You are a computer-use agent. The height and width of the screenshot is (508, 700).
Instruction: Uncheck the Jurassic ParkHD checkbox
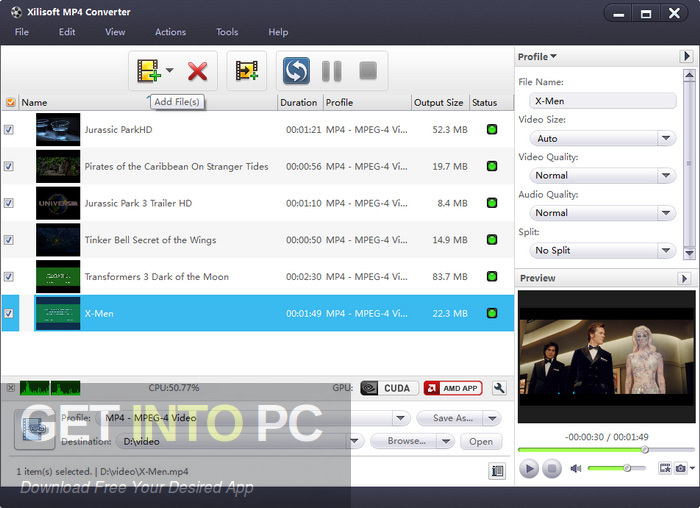(8, 129)
